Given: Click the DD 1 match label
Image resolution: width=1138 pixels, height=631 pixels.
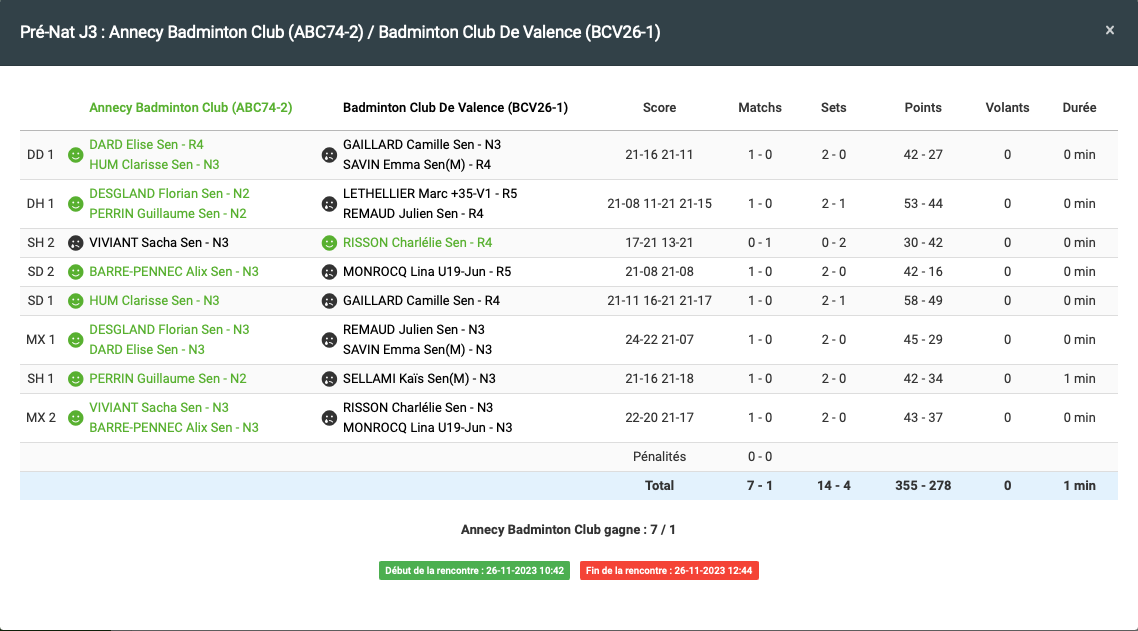Looking at the screenshot, I should [x=41, y=155].
